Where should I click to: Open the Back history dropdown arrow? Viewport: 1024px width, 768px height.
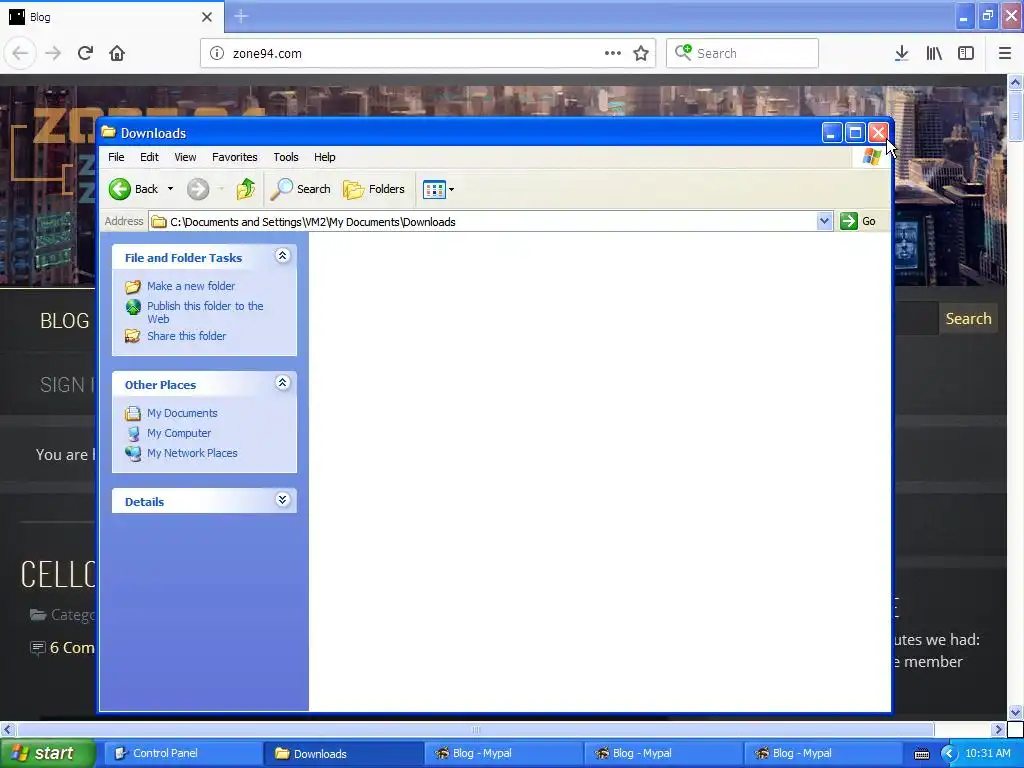pyautogui.click(x=170, y=189)
